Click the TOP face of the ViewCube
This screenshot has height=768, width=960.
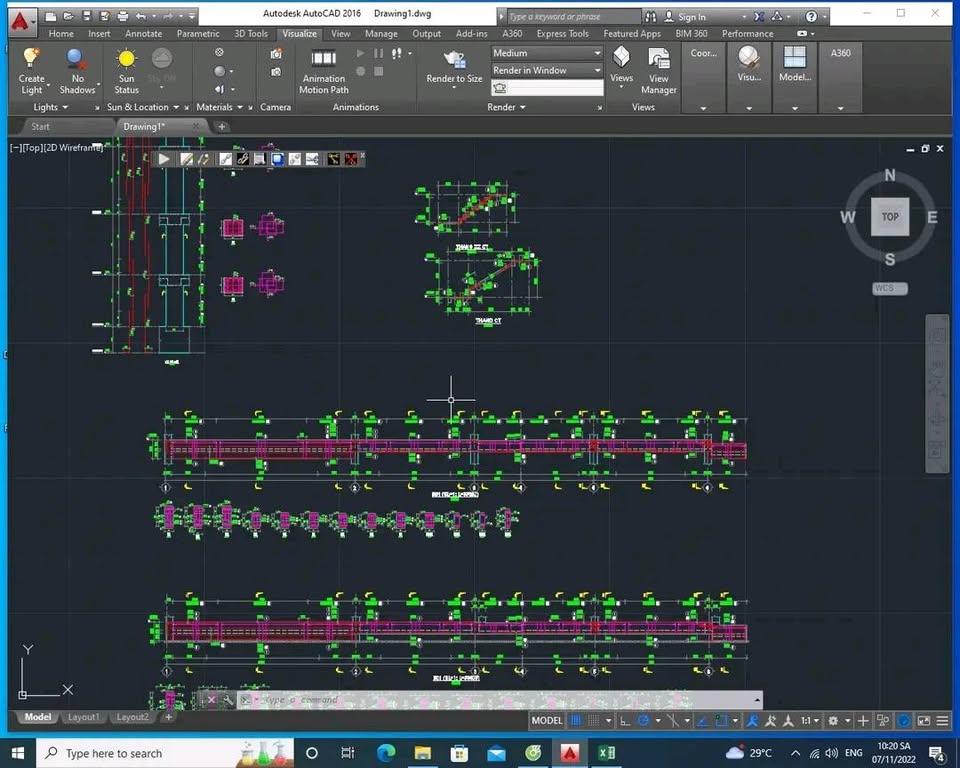[x=890, y=216]
